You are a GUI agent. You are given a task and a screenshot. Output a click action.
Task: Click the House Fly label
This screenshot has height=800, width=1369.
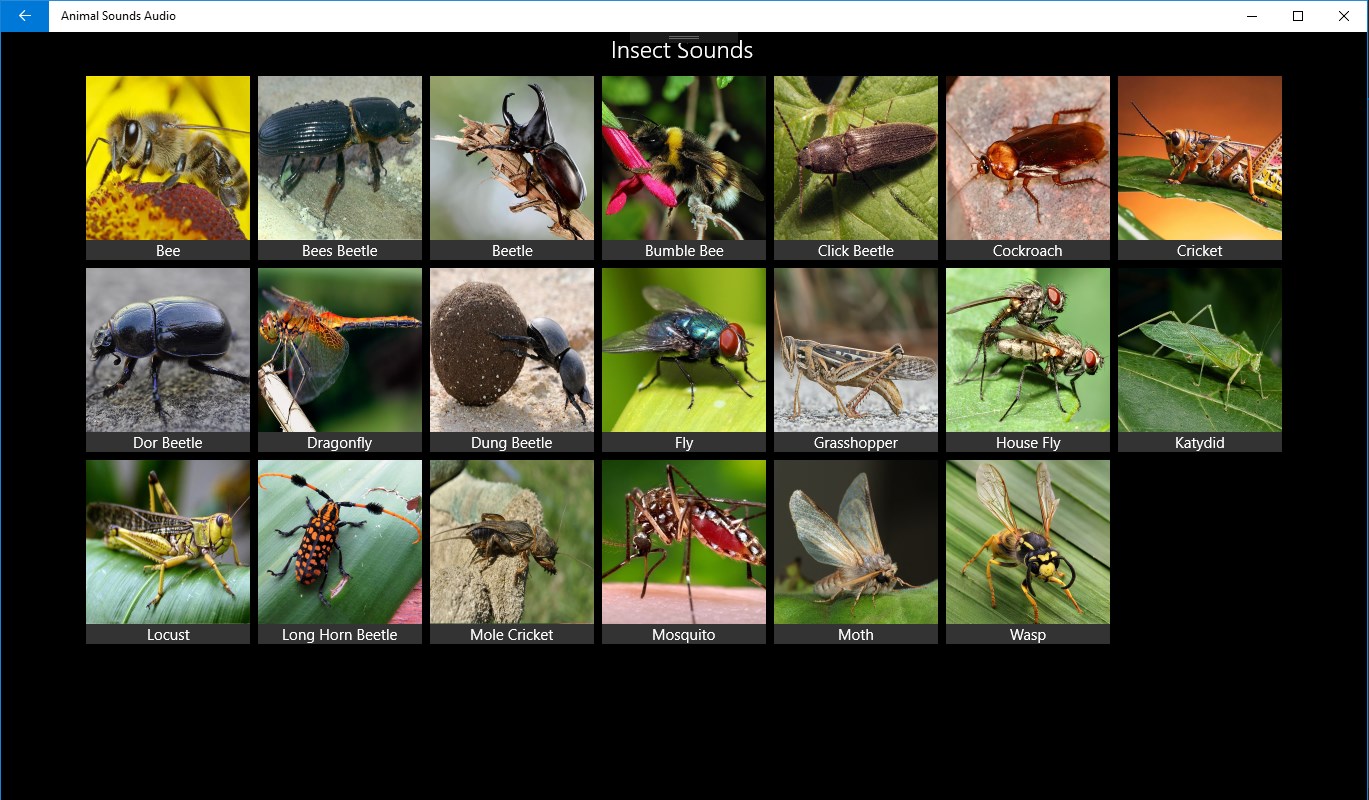(1028, 443)
